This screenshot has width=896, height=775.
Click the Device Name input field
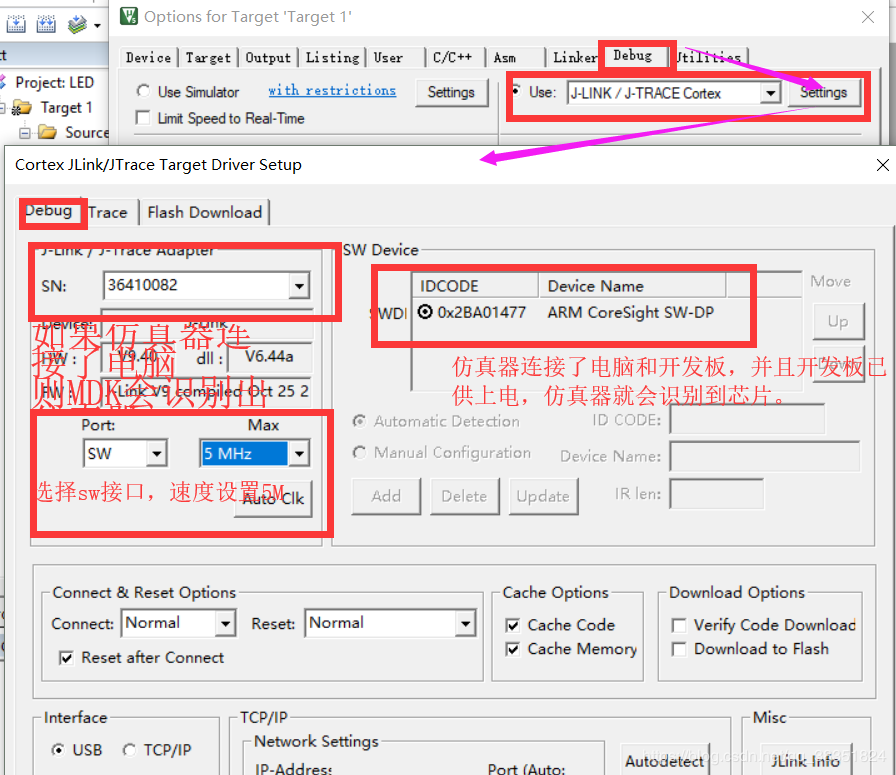click(x=765, y=456)
